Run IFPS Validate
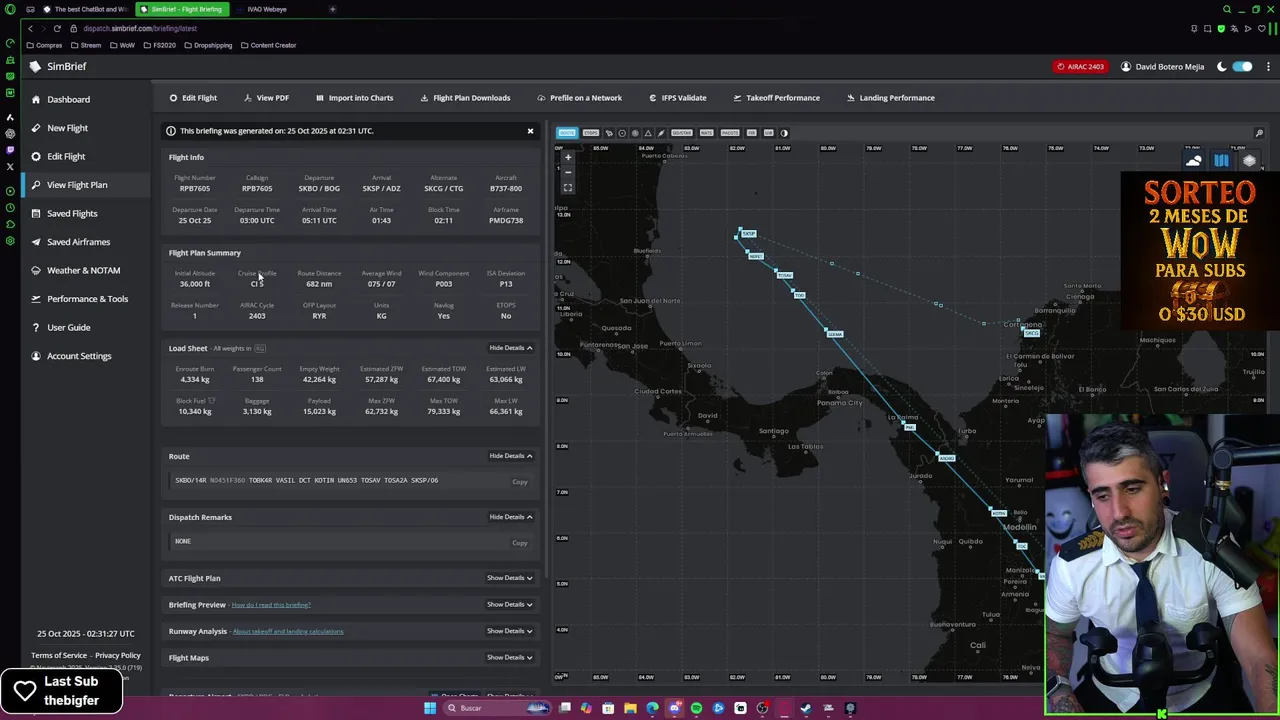Viewport: 1280px width, 720px height. tap(677, 98)
